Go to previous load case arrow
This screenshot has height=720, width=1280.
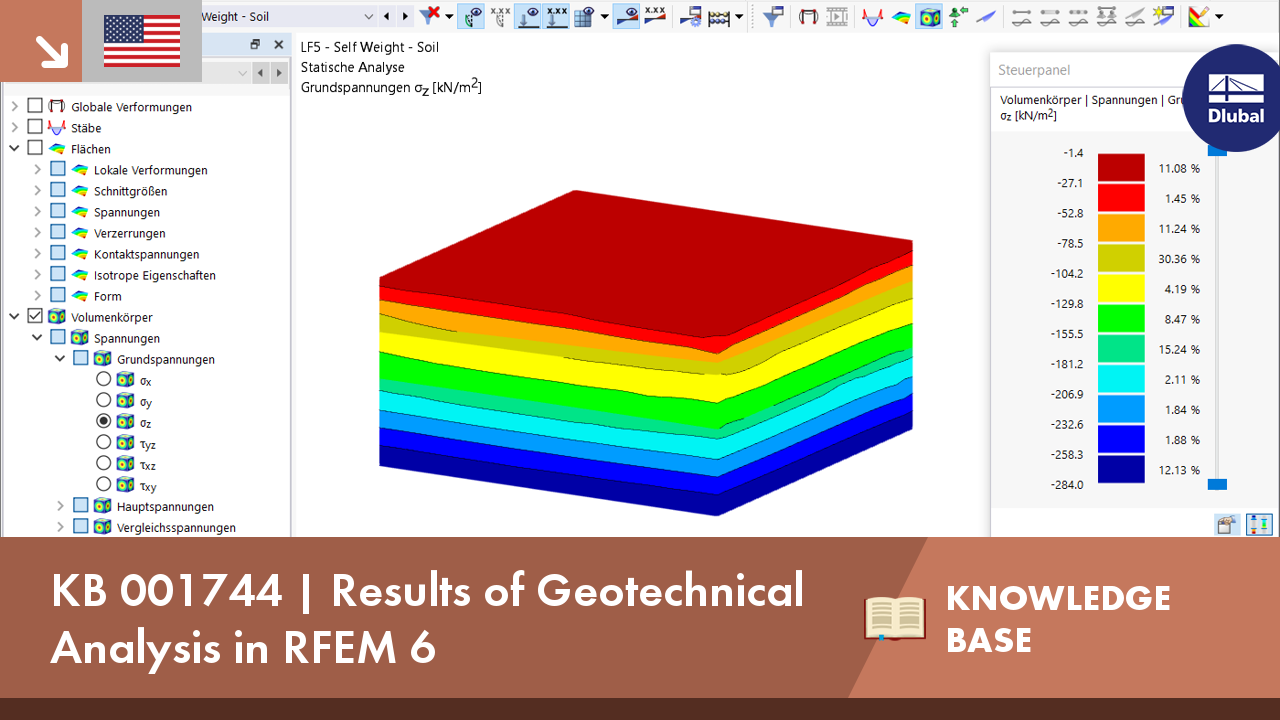pos(388,16)
